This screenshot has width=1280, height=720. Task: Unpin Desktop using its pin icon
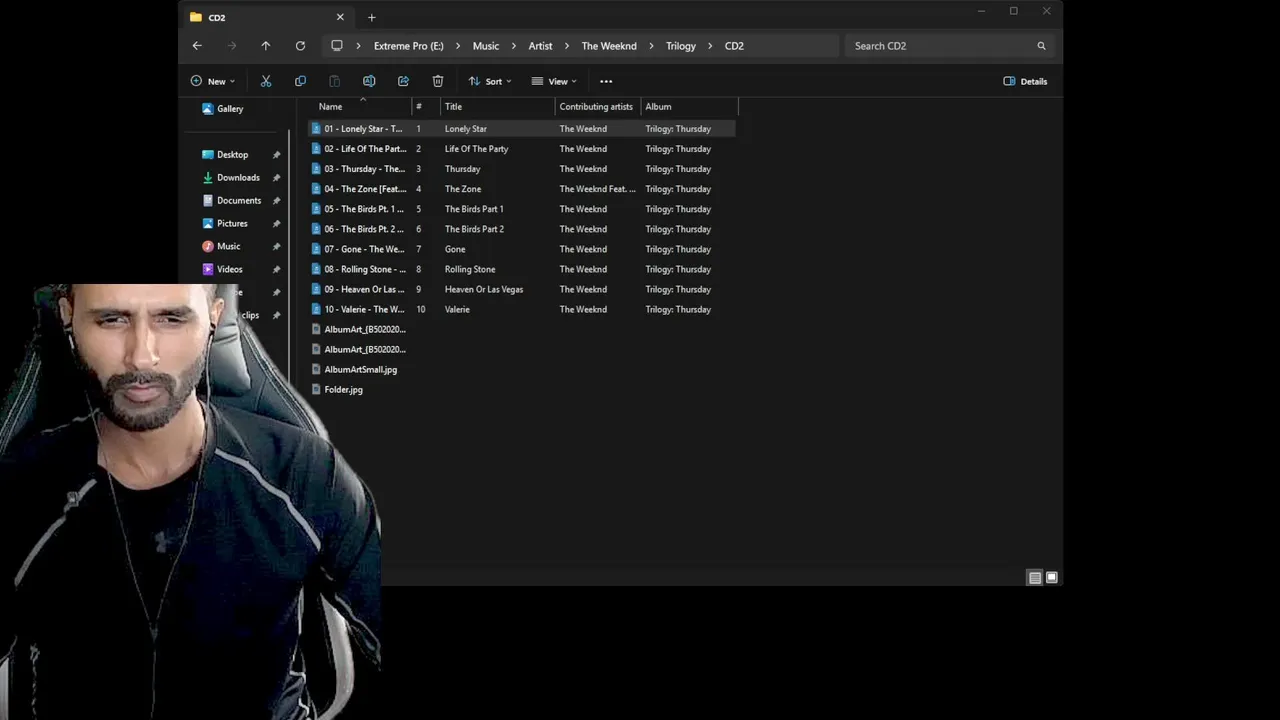tap(276, 155)
